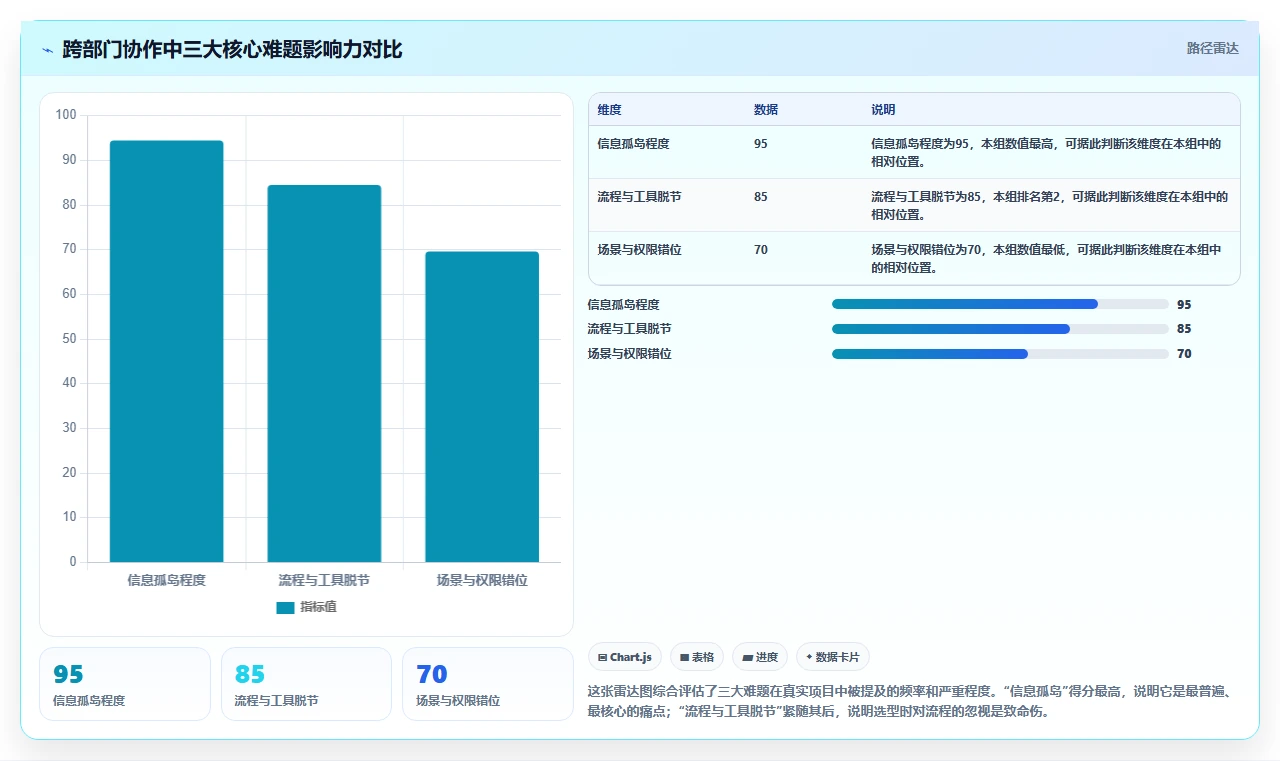Screen dimensions: 1280x761
Task: Click the 场景与权限错位 x-axis label
Action: tap(482, 580)
